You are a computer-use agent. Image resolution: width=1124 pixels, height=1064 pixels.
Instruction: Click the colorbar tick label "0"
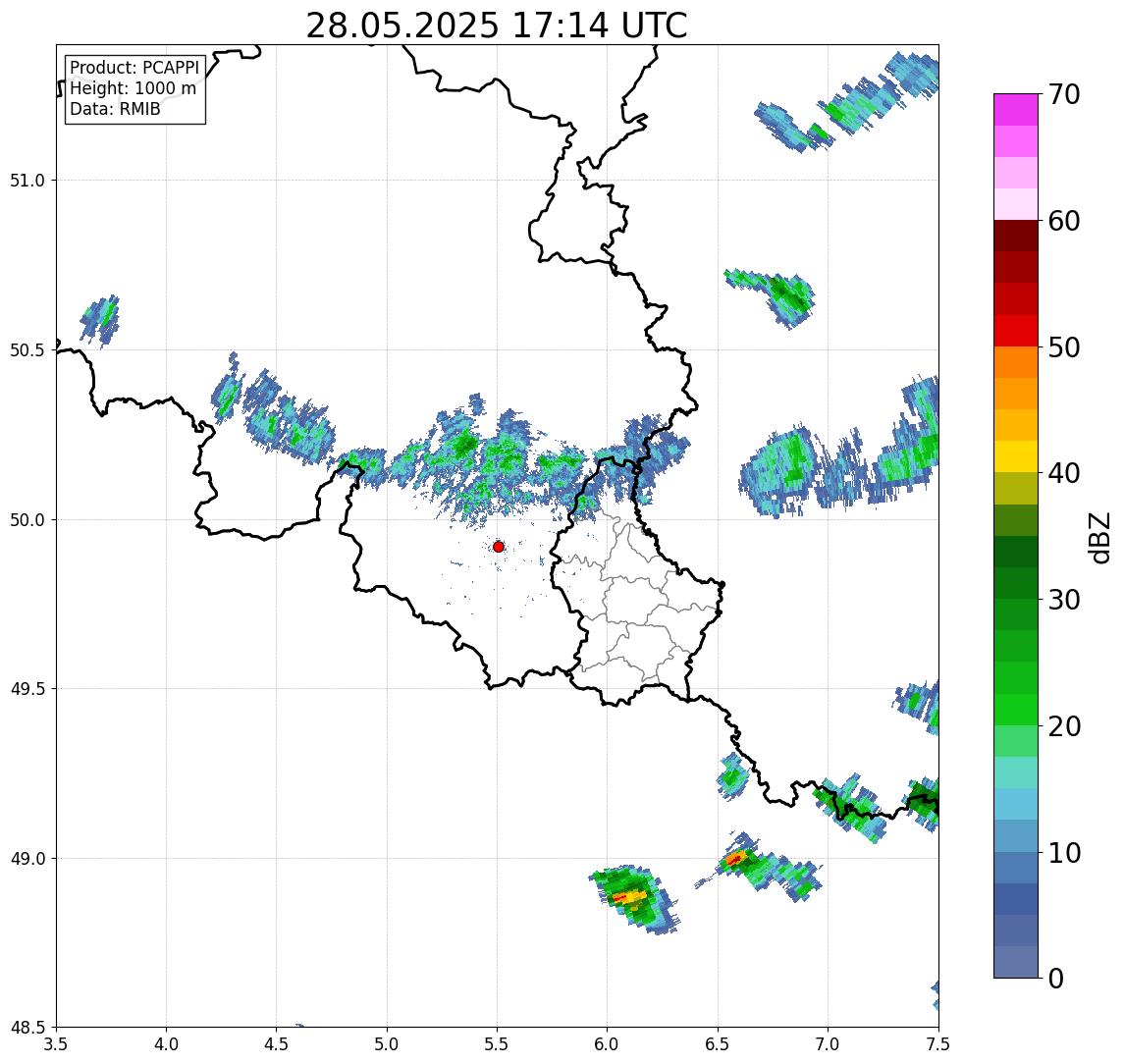point(1056,978)
